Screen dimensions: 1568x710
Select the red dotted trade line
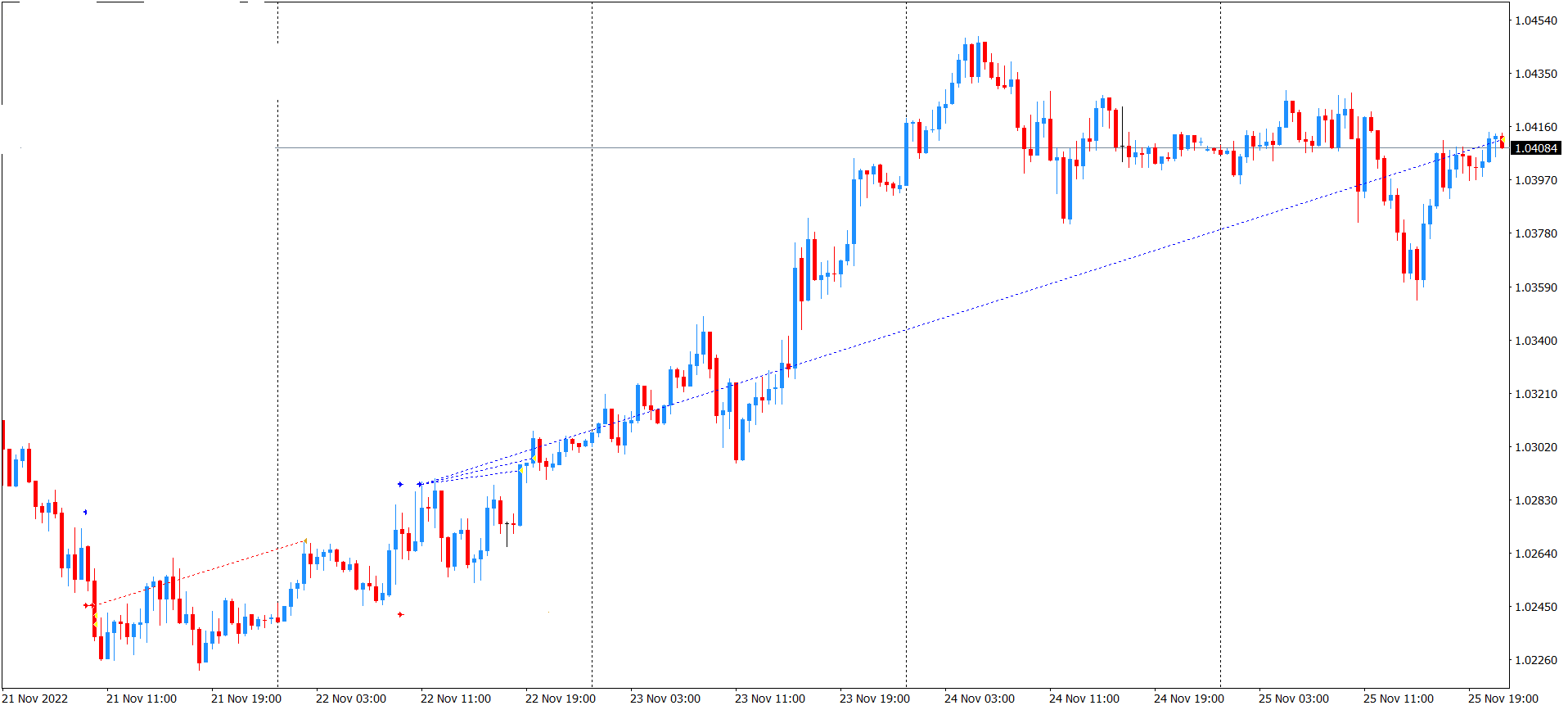[201, 573]
